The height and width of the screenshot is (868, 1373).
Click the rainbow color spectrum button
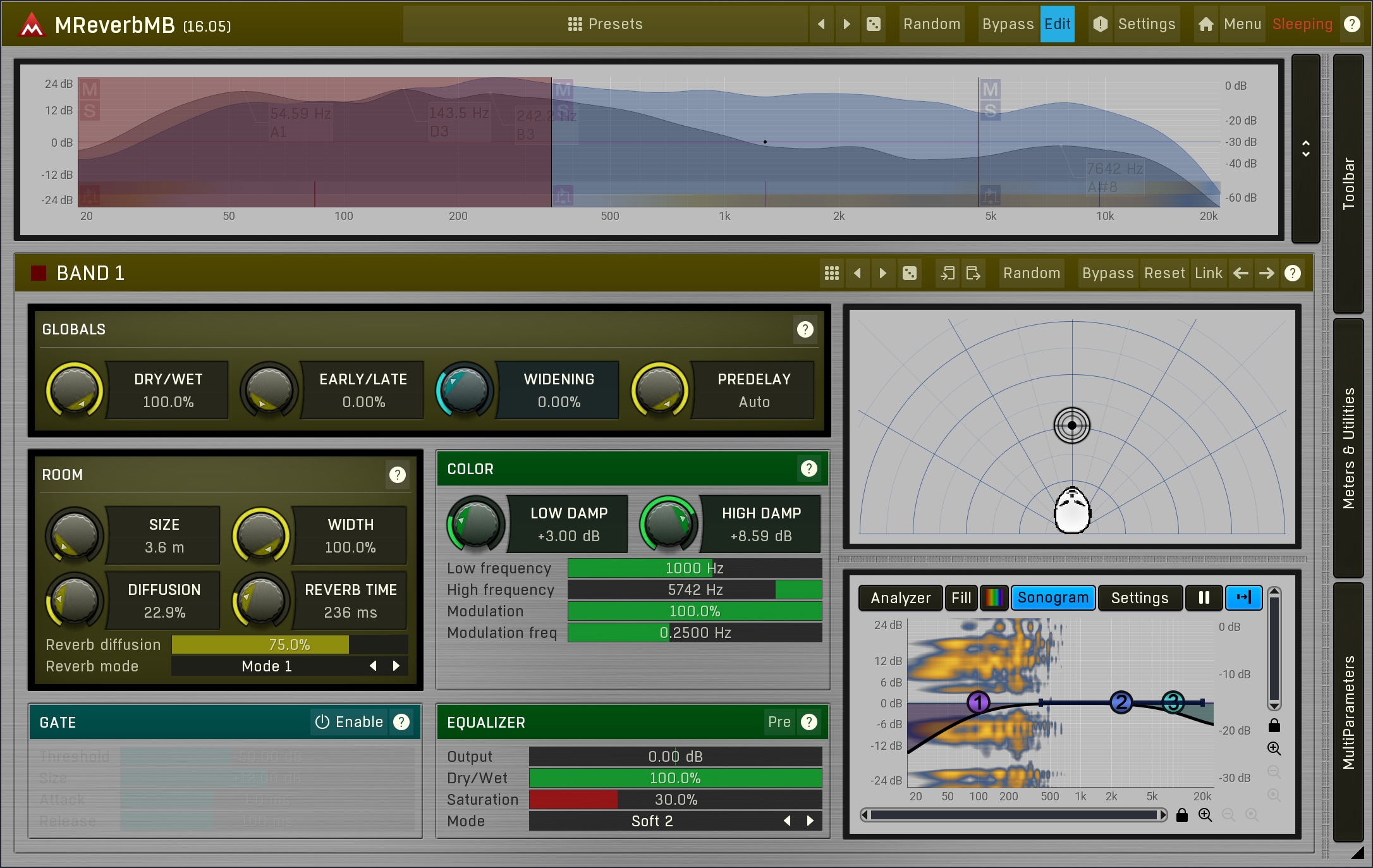(994, 598)
